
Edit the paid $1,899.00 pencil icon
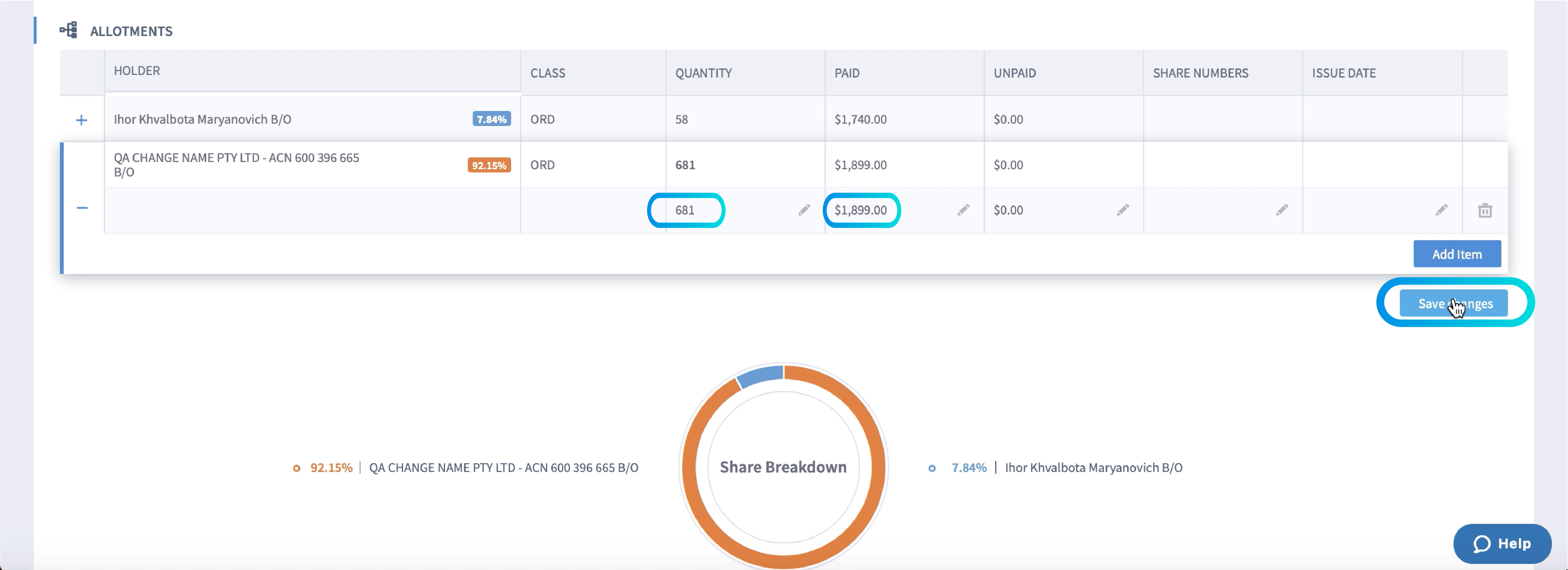[963, 210]
